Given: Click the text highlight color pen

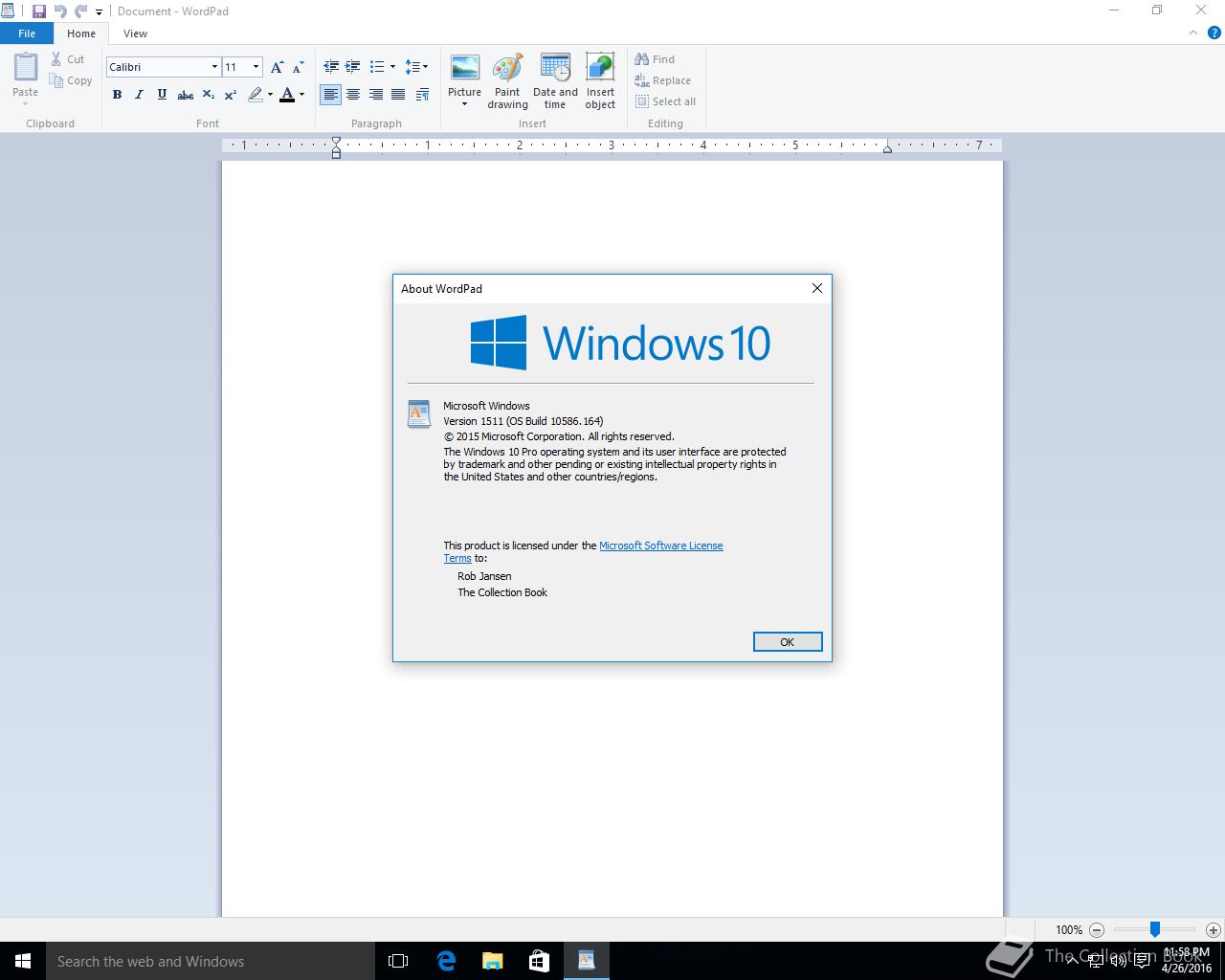Looking at the screenshot, I should tap(255, 95).
